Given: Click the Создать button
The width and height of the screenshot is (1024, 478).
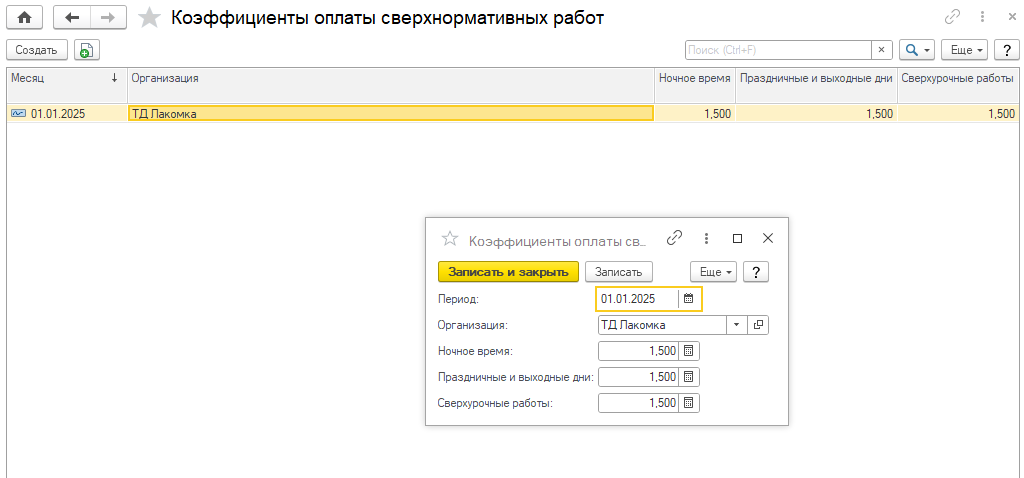Looking at the screenshot, I should (36, 50).
